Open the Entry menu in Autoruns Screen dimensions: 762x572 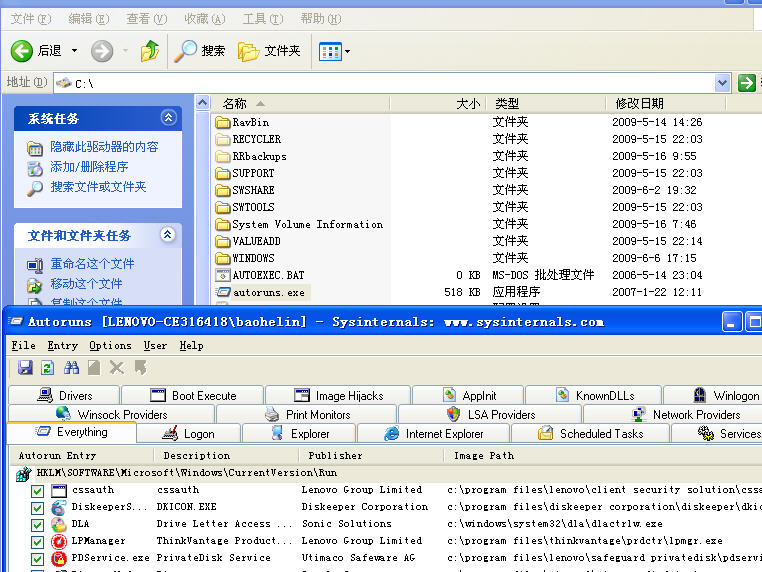coord(62,345)
